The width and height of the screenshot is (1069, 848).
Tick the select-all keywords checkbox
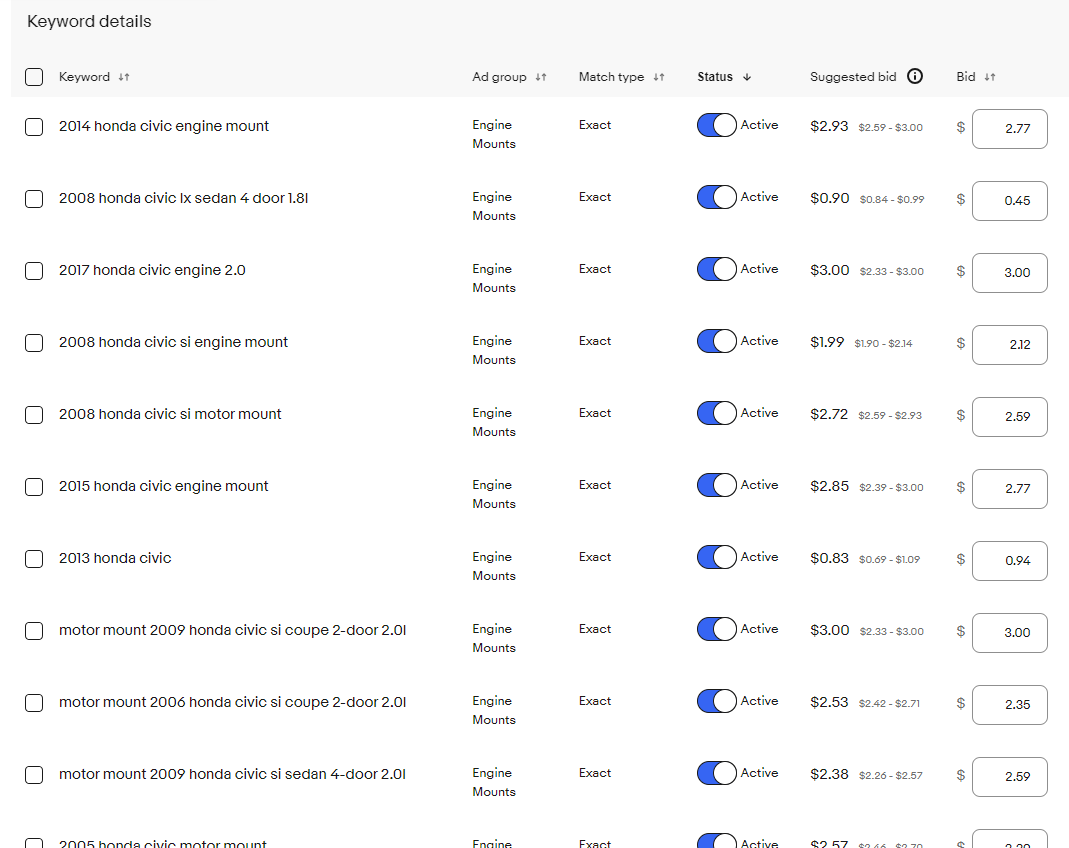34,77
